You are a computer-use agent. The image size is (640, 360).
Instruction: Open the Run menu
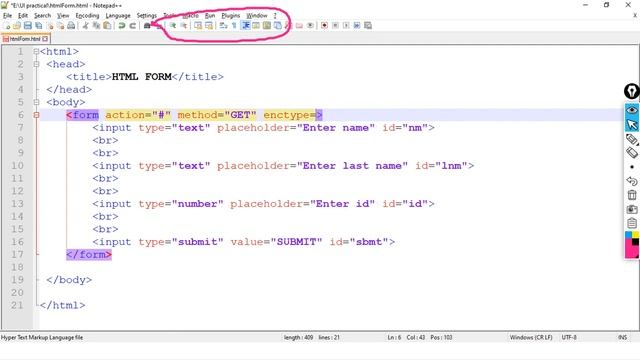point(210,16)
